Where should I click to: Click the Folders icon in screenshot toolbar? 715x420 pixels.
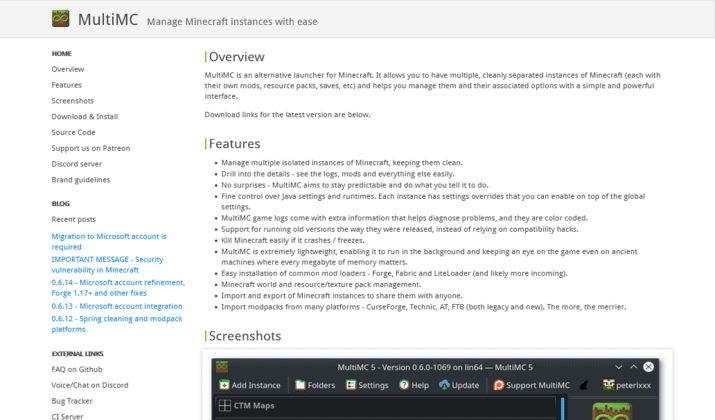click(x=300, y=385)
